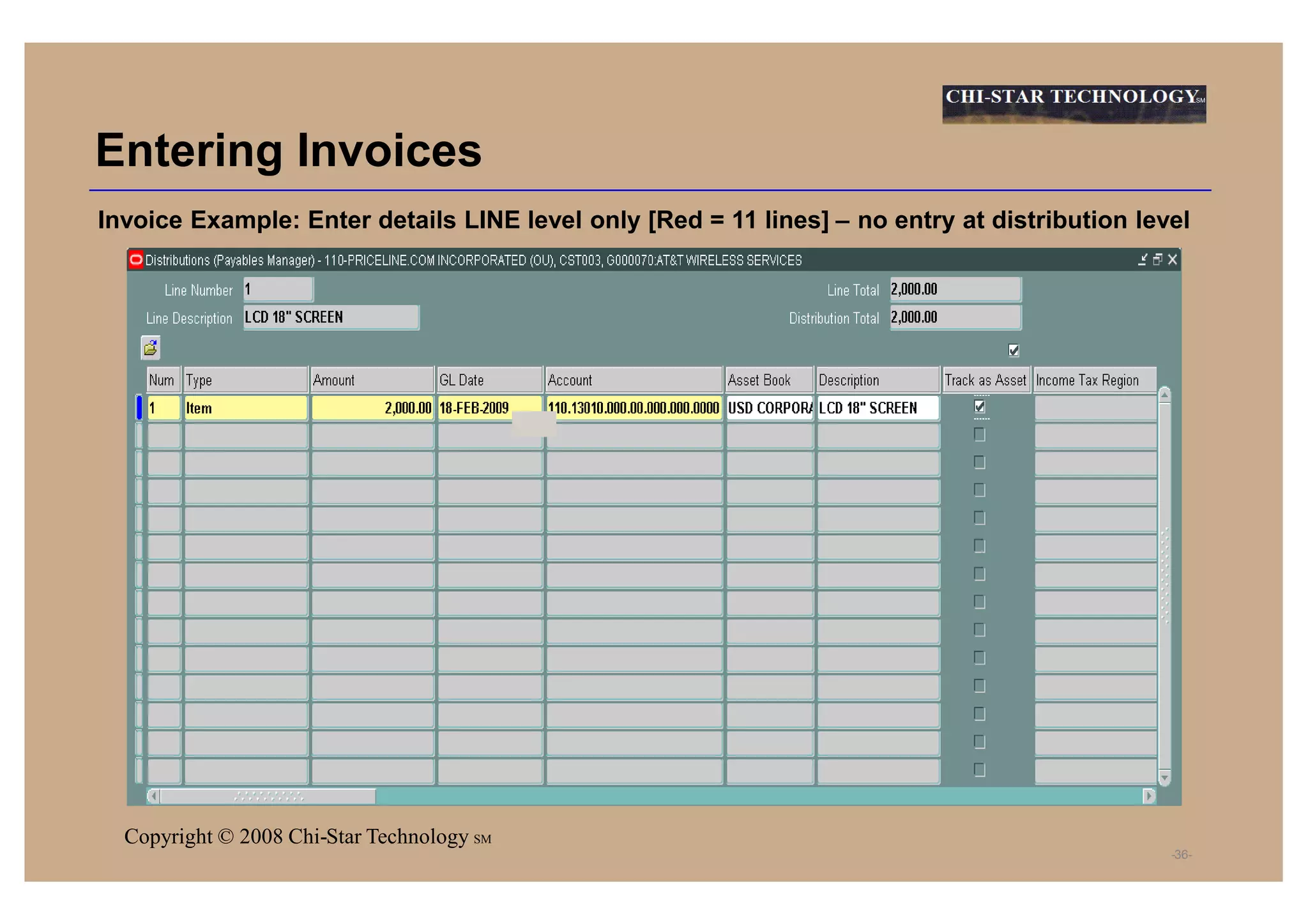Minimize the Distributions window
This screenshot has height=924, width=1308.
1143,259
